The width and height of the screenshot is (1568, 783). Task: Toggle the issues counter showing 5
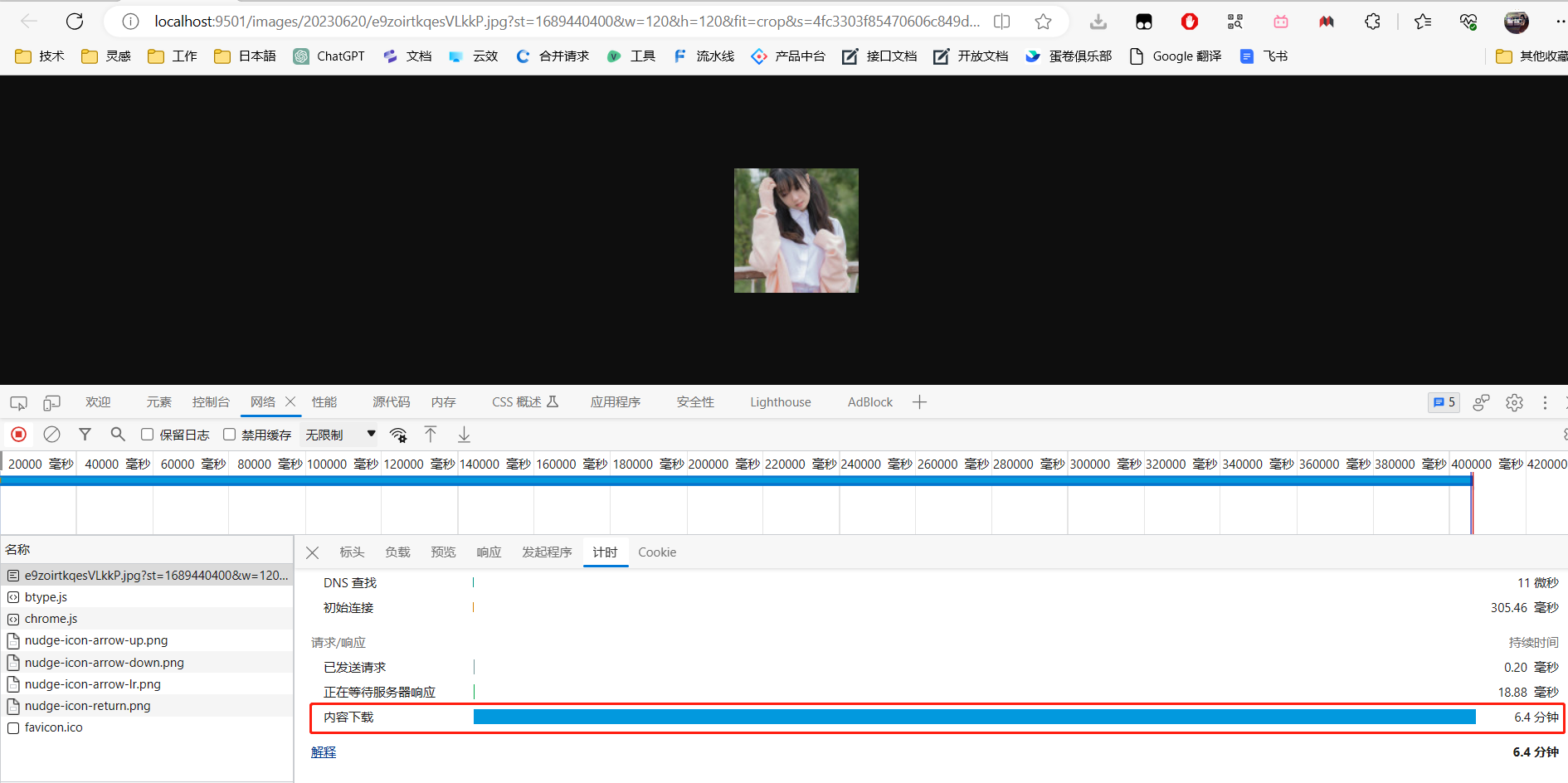point(1443,402)
